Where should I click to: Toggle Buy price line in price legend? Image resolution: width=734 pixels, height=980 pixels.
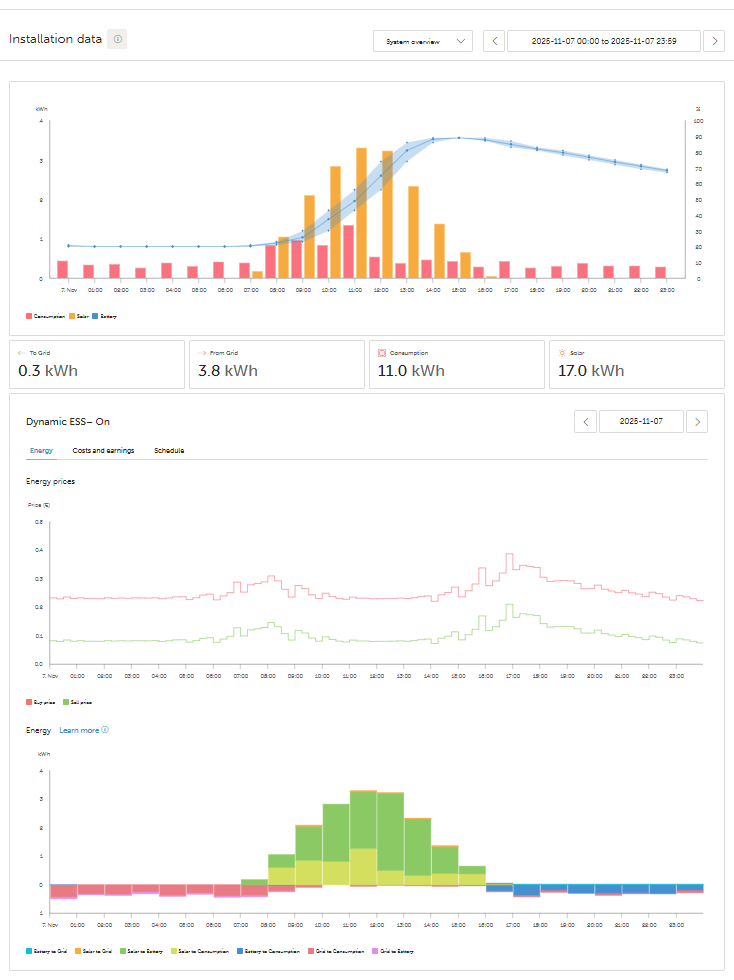pos(40,702)
